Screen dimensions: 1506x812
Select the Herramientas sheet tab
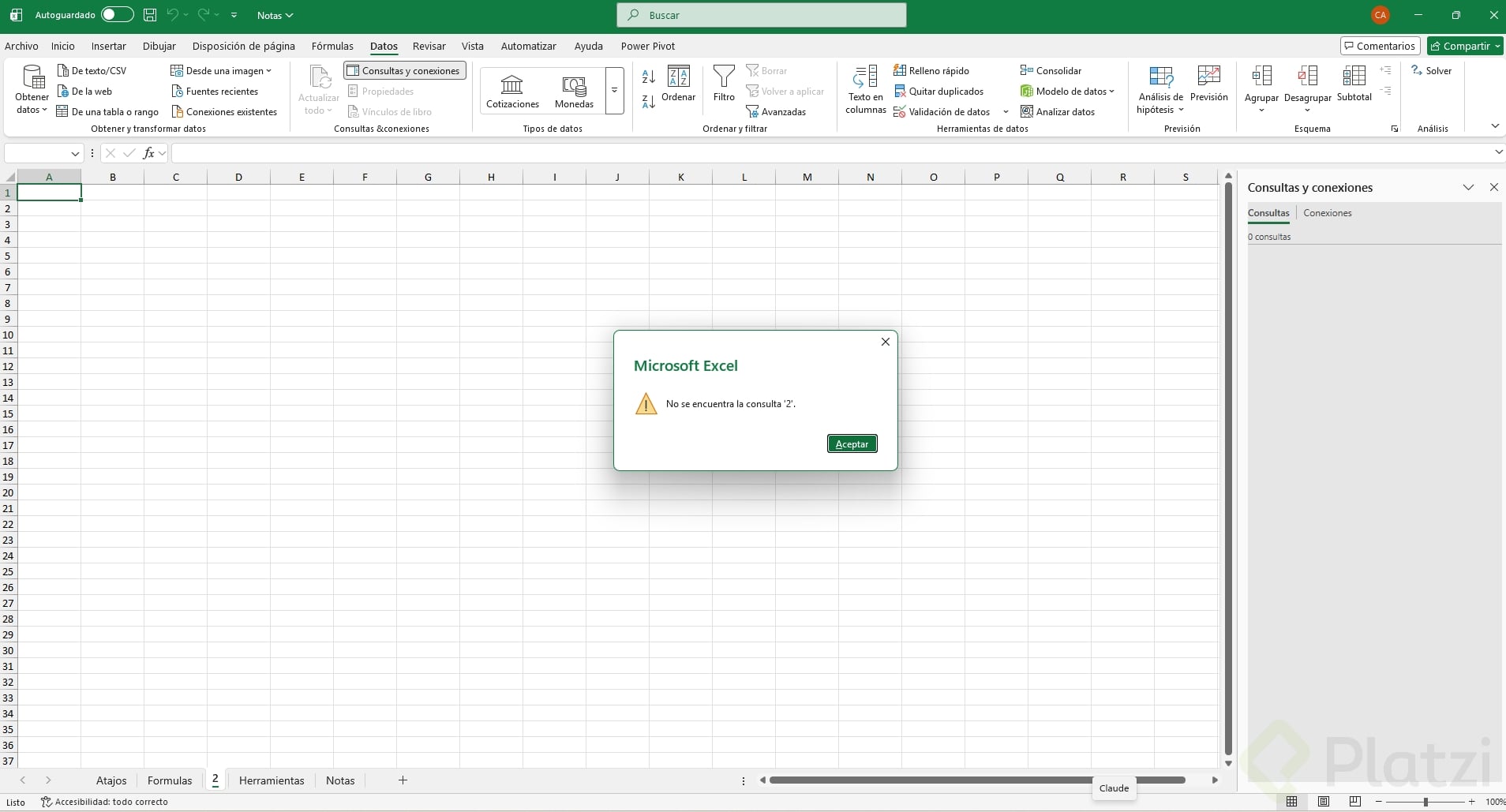(272, 780)
